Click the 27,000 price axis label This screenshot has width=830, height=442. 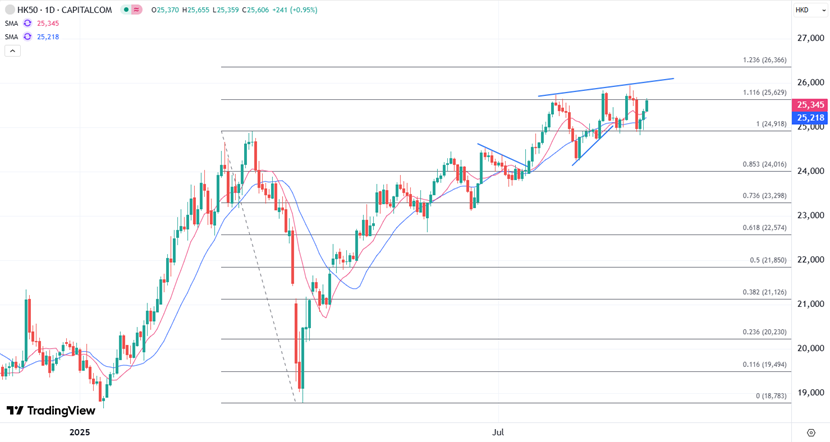[809, 38]
